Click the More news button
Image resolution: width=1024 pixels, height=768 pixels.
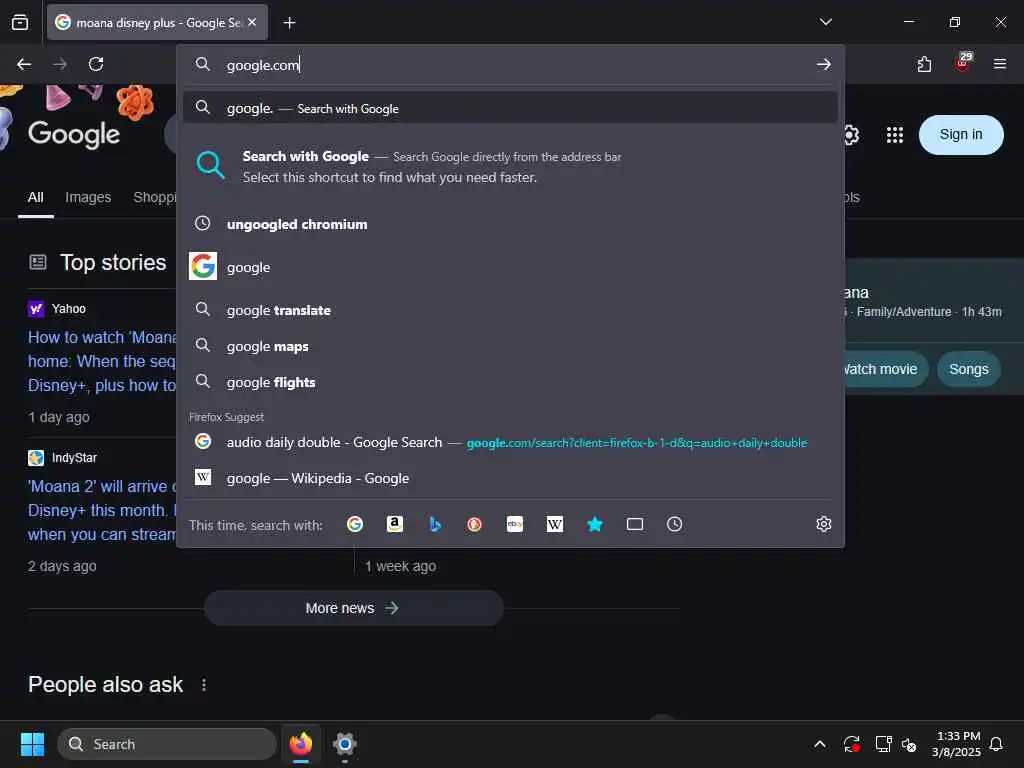click(353, 608)
